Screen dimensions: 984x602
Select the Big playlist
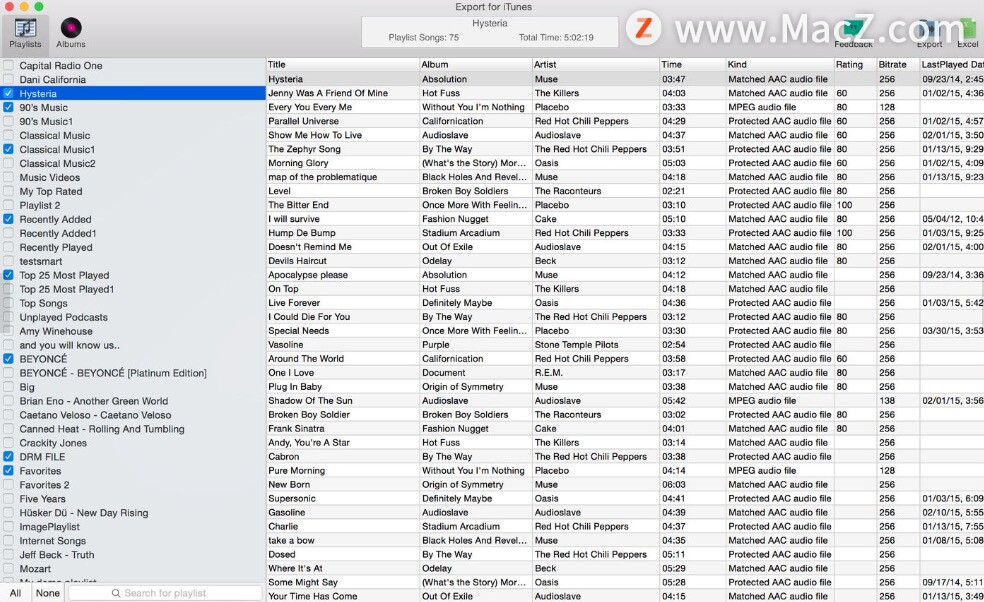pyautogui.click(x=27, y=387)
